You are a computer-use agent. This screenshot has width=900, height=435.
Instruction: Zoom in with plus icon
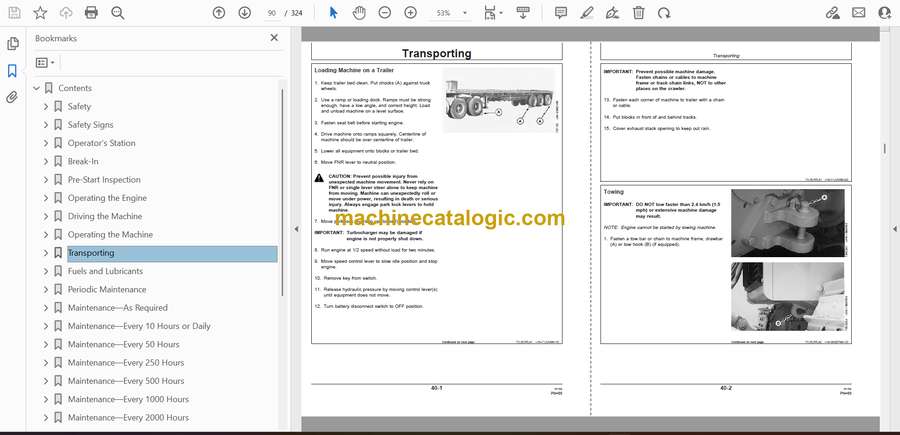pyautogui.click(x=410, y=13)
